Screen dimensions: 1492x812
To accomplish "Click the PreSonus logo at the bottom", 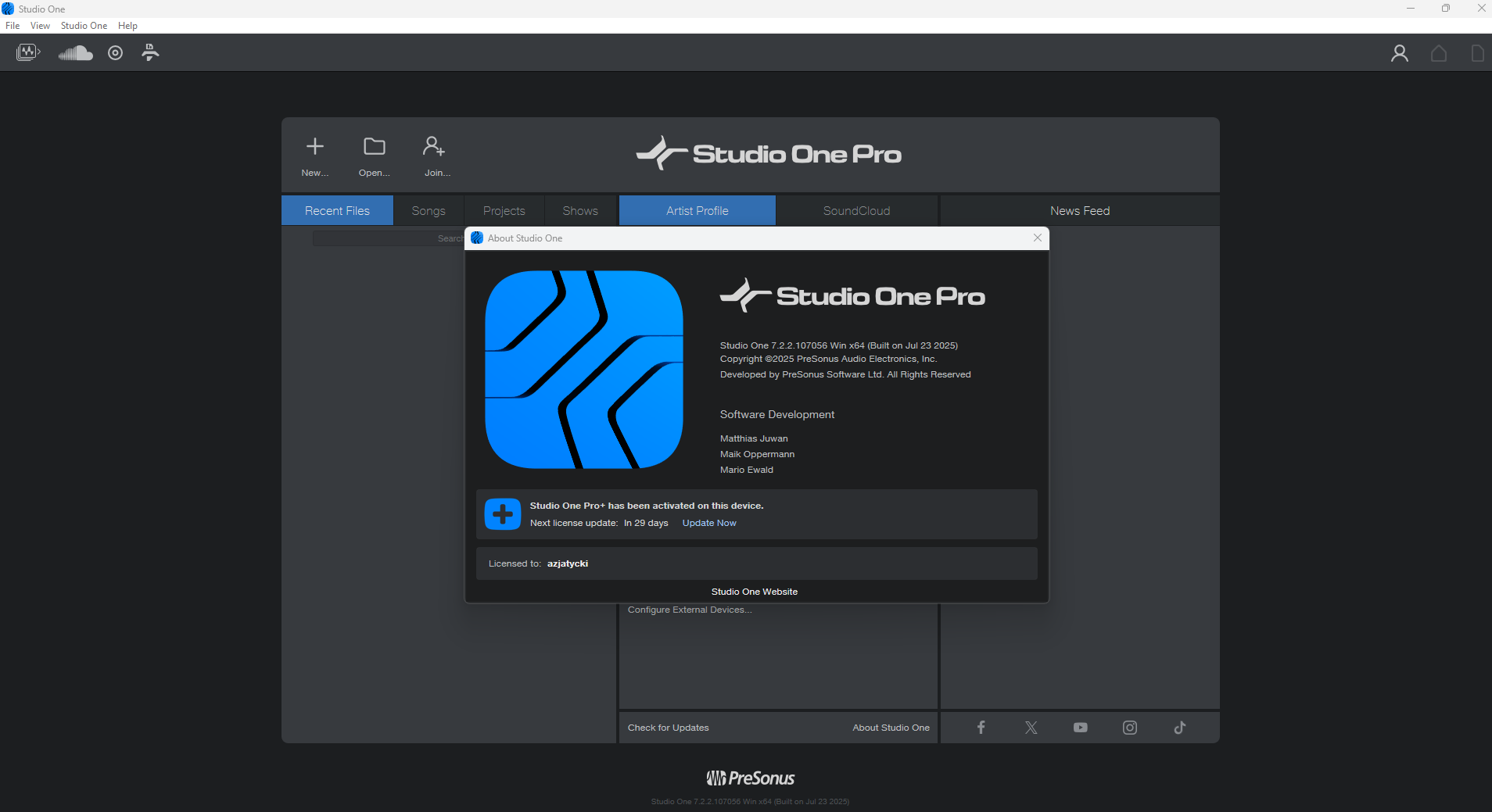I will pyautogui.click(x=751, y=778).
